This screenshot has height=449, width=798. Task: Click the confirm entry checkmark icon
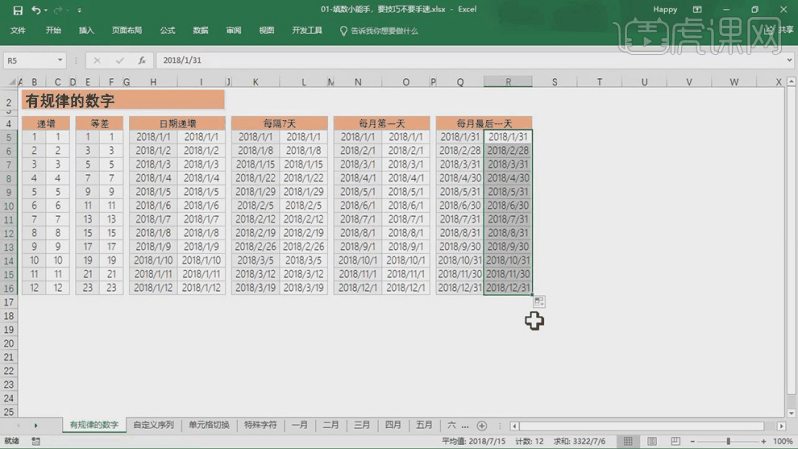[120, 61]
